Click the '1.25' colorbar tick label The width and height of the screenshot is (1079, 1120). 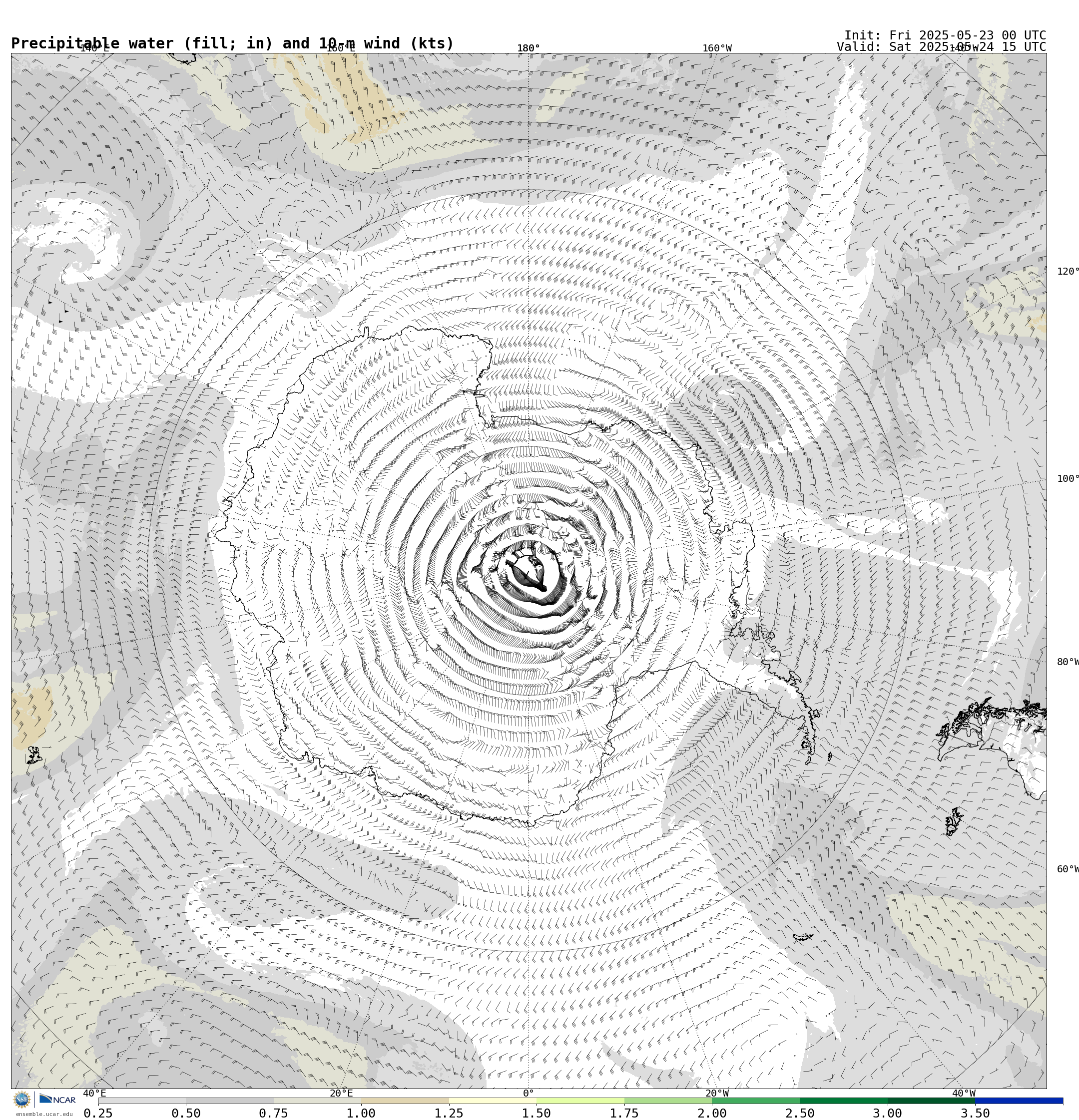point(449,1113)
